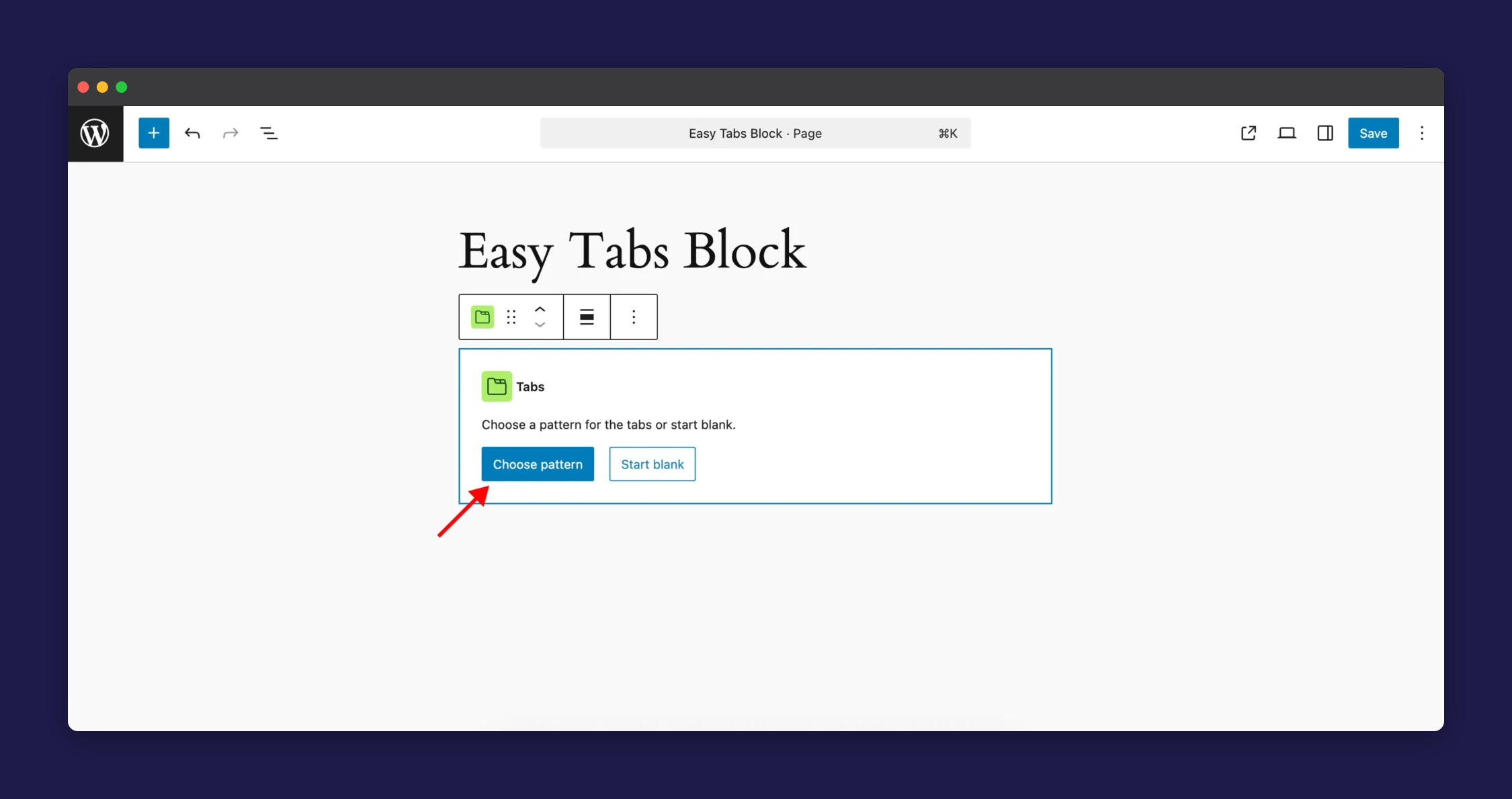
Task: Undo the last change
Action: 192,133
